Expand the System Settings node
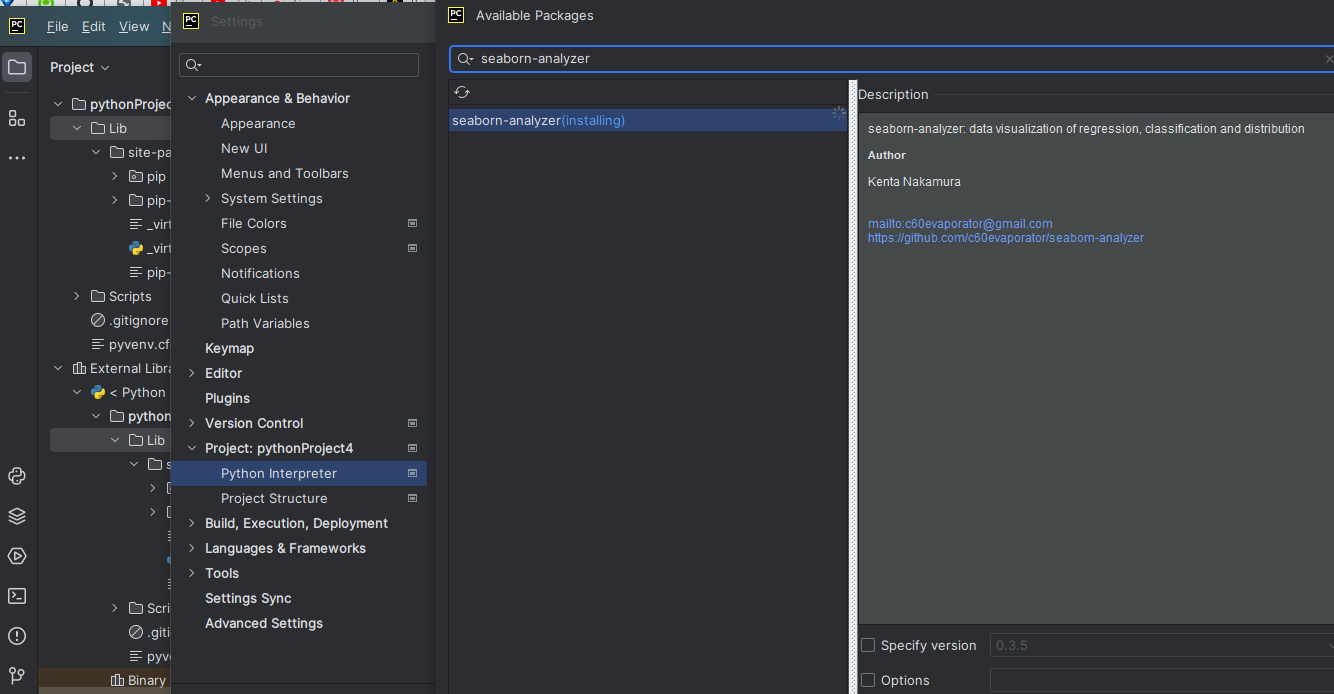Image resolution: width=1334 pixels, height=694 pixels. [x=208, y=198]
